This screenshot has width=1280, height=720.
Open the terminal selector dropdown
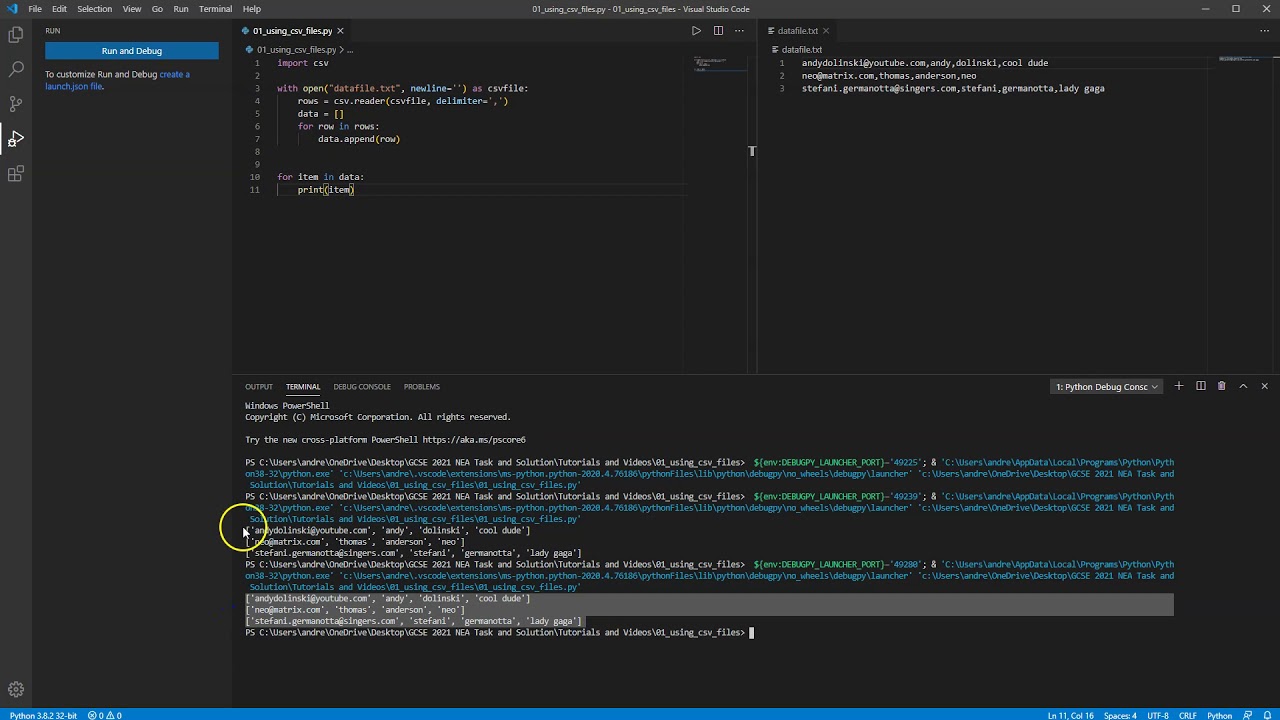click(1107, 387)
